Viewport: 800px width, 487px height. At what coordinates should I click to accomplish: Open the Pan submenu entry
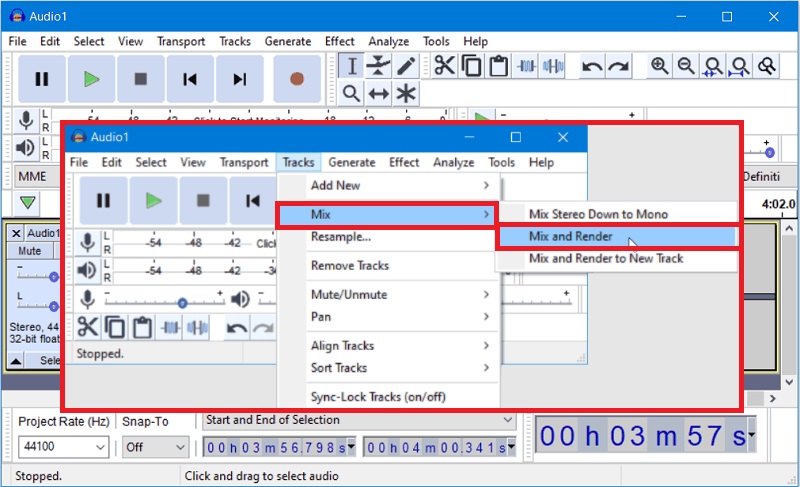(389, 317)
